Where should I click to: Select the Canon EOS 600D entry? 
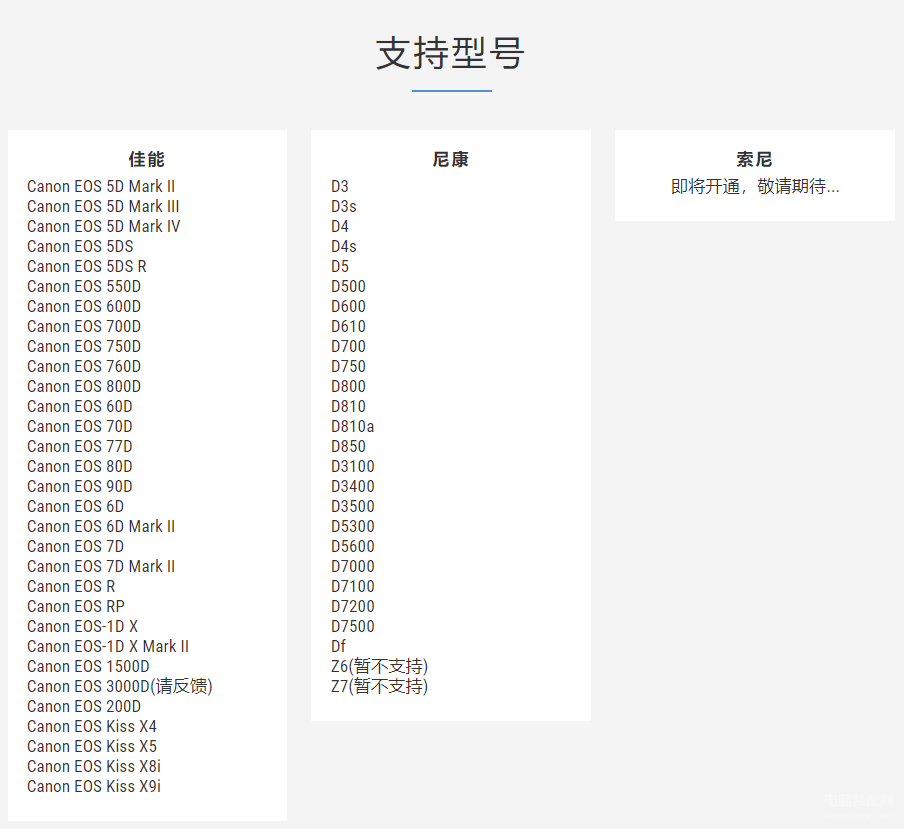pyautogui.click(x=84, y=306)
